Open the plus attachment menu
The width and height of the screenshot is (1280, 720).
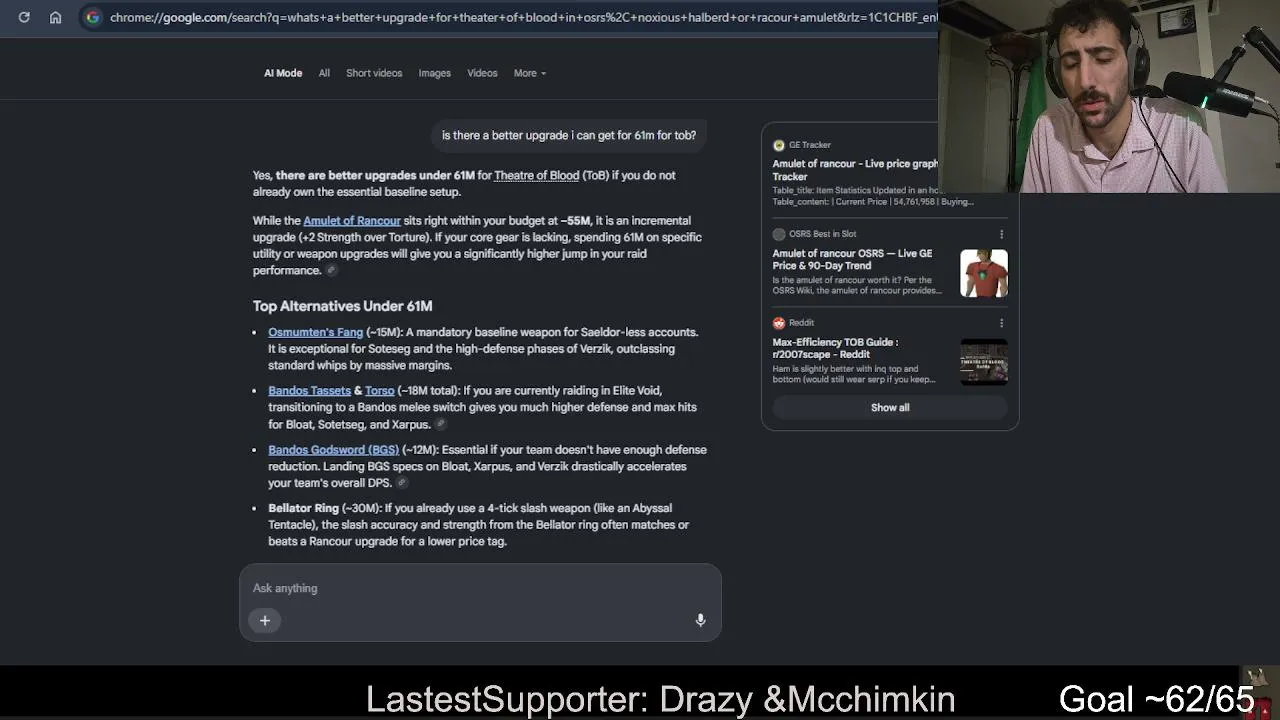(265, 621)
